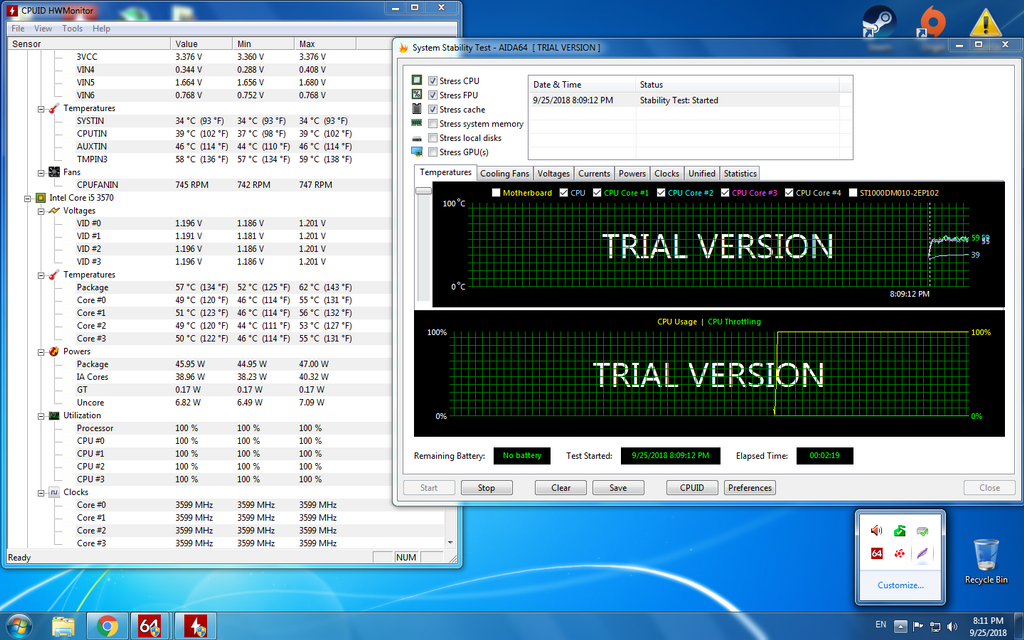Click the green safely remove hardware tray icon
The width and height of the screenshot is (1024, 640).
coord(899,530)
